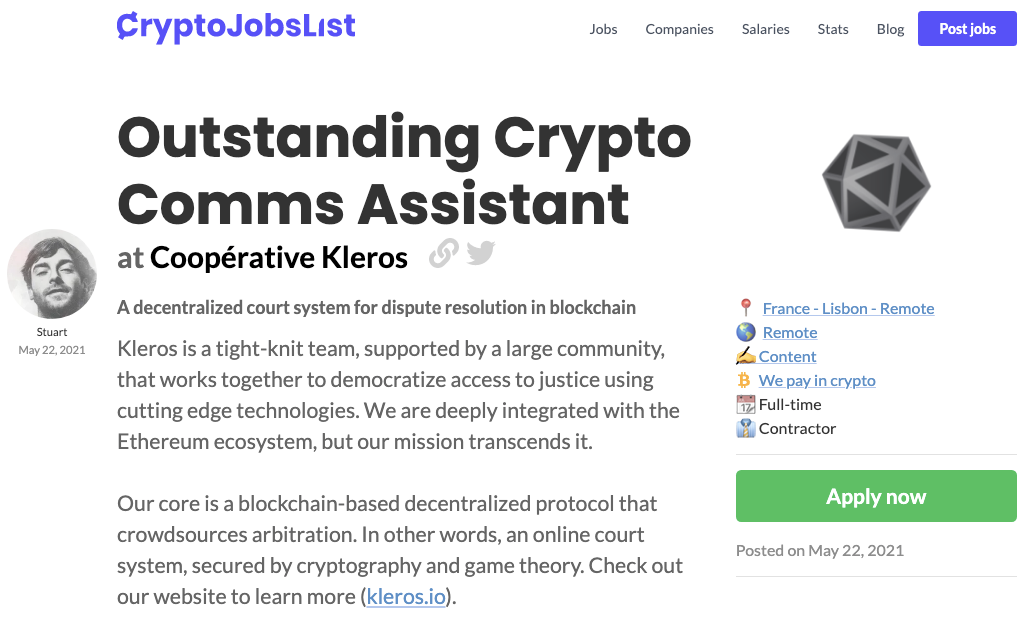The width and height of the screenshot is (1027, 617).
Task: Click the green Apply now button
Action: click(876, 496)
